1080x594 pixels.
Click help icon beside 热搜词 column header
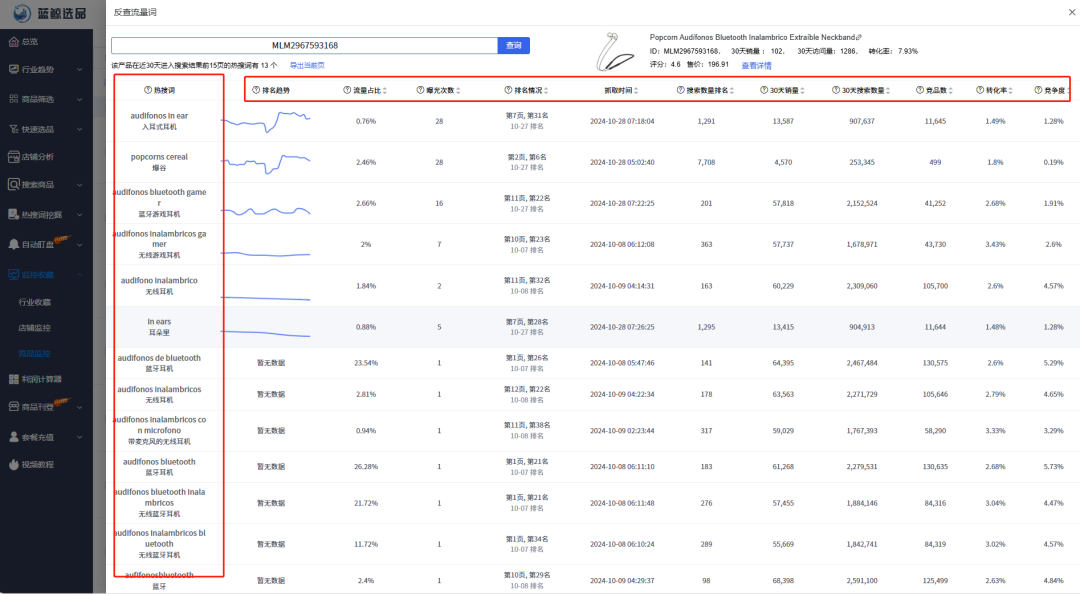147,90
